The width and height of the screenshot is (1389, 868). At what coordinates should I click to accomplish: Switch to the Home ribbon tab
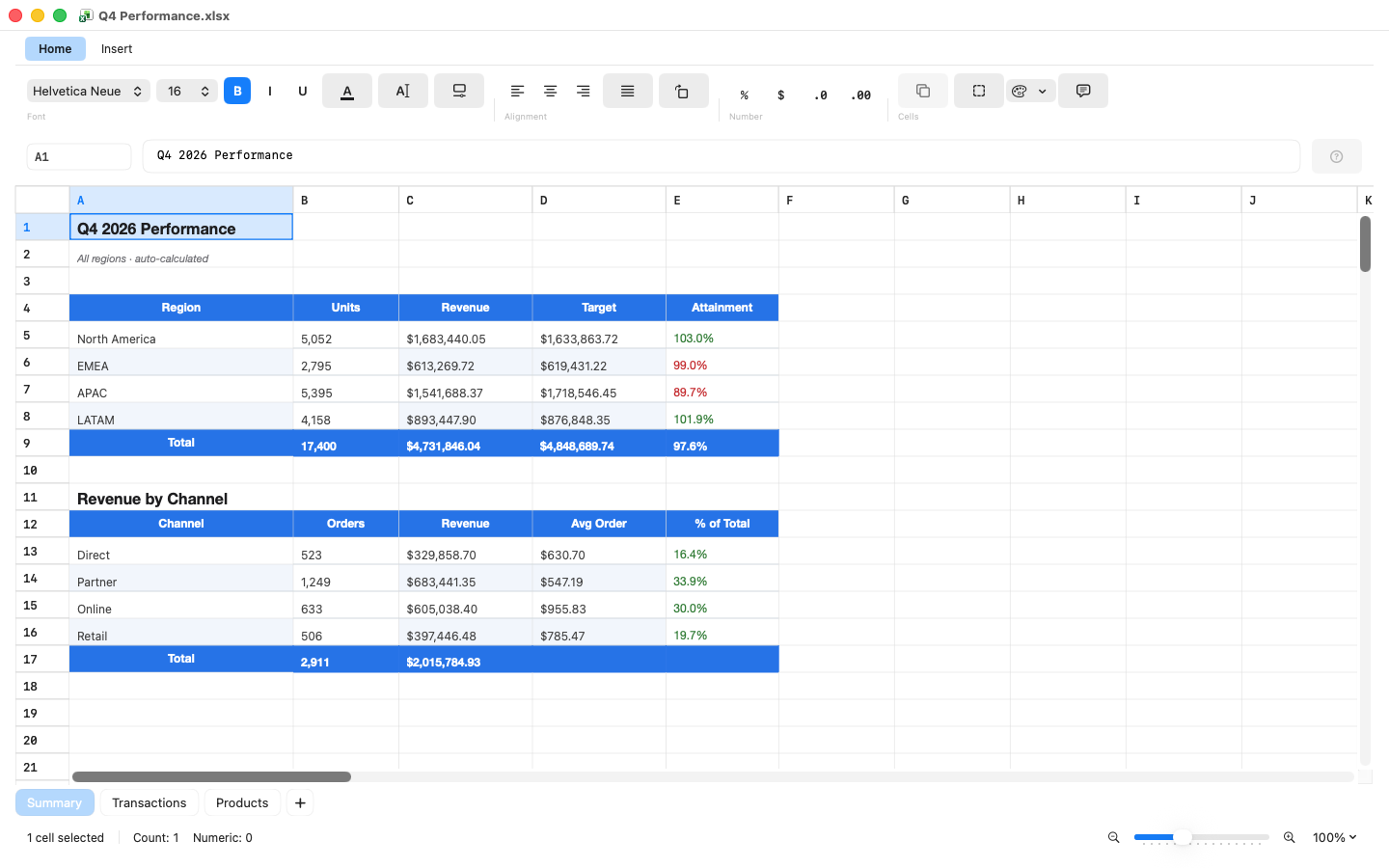pyautogui.click(x=55, y=48)
